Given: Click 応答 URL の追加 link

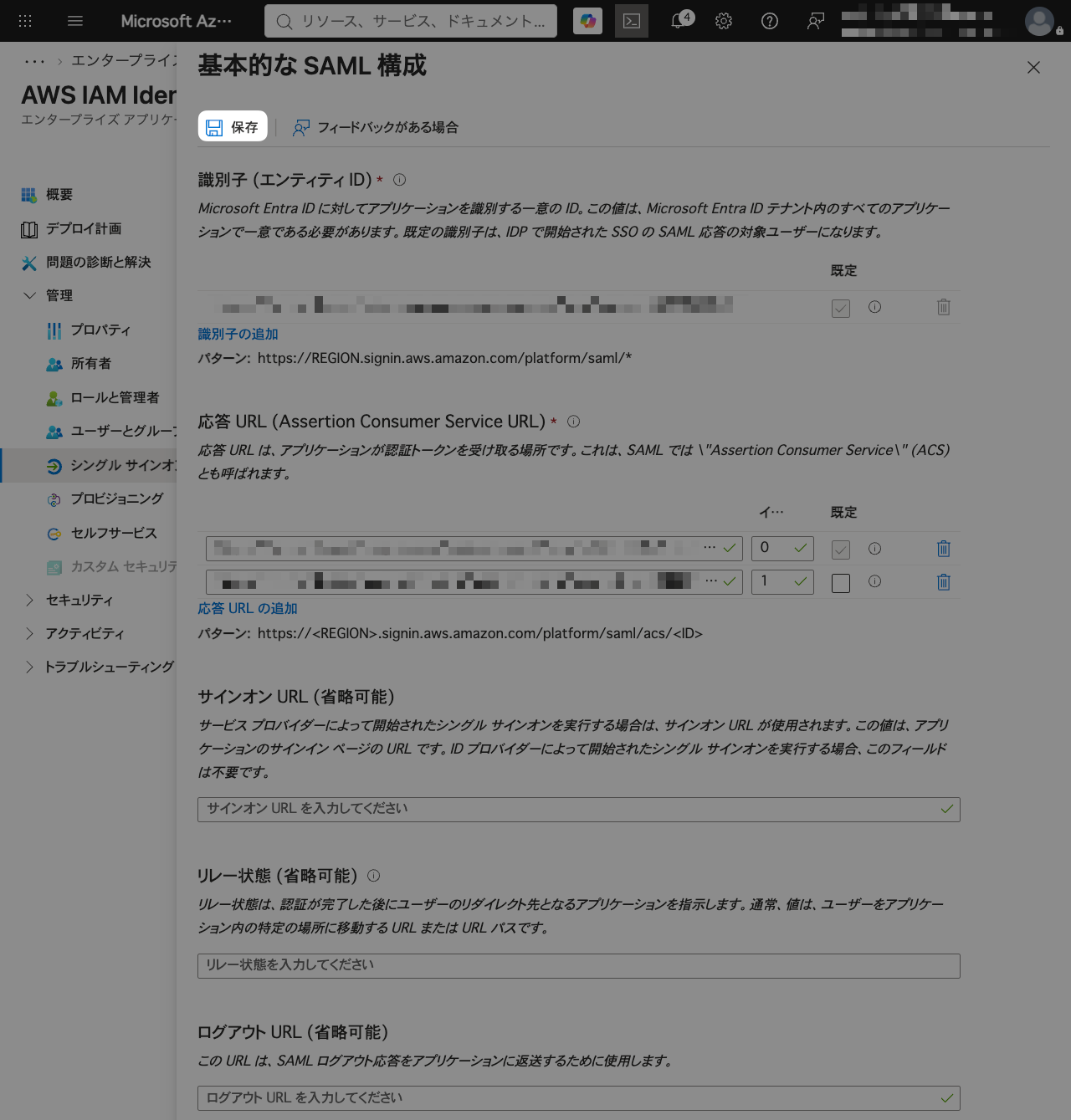Looking at the screenshot, I should 248,609.
